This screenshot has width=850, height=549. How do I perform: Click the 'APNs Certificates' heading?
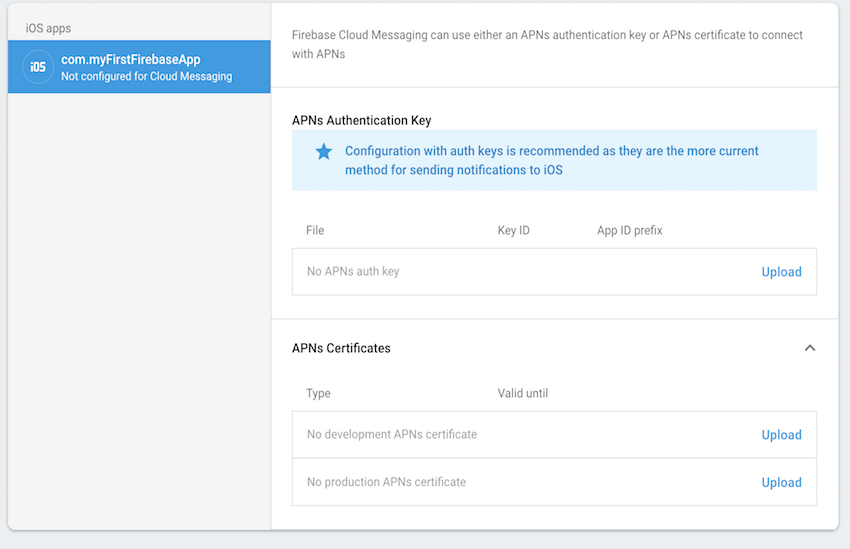(x=341, y=348)
